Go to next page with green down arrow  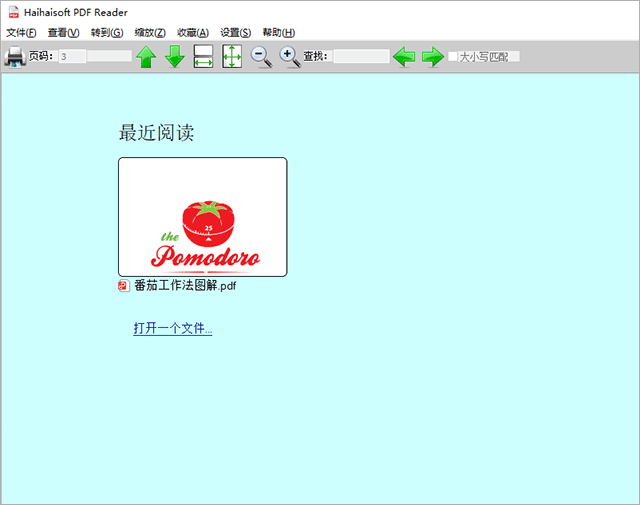tap(175, 56)
